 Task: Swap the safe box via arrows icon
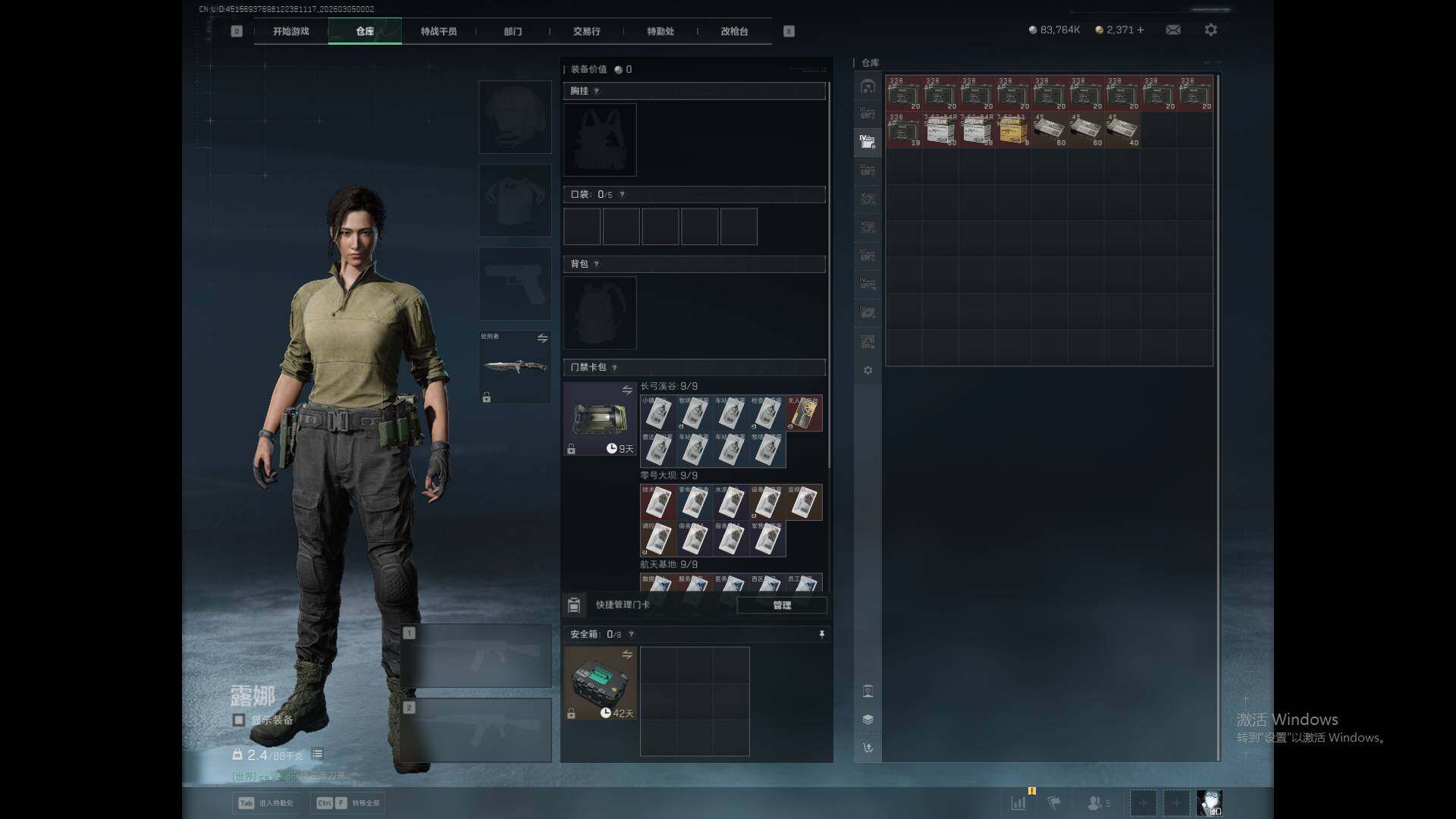tap(626, 654)
